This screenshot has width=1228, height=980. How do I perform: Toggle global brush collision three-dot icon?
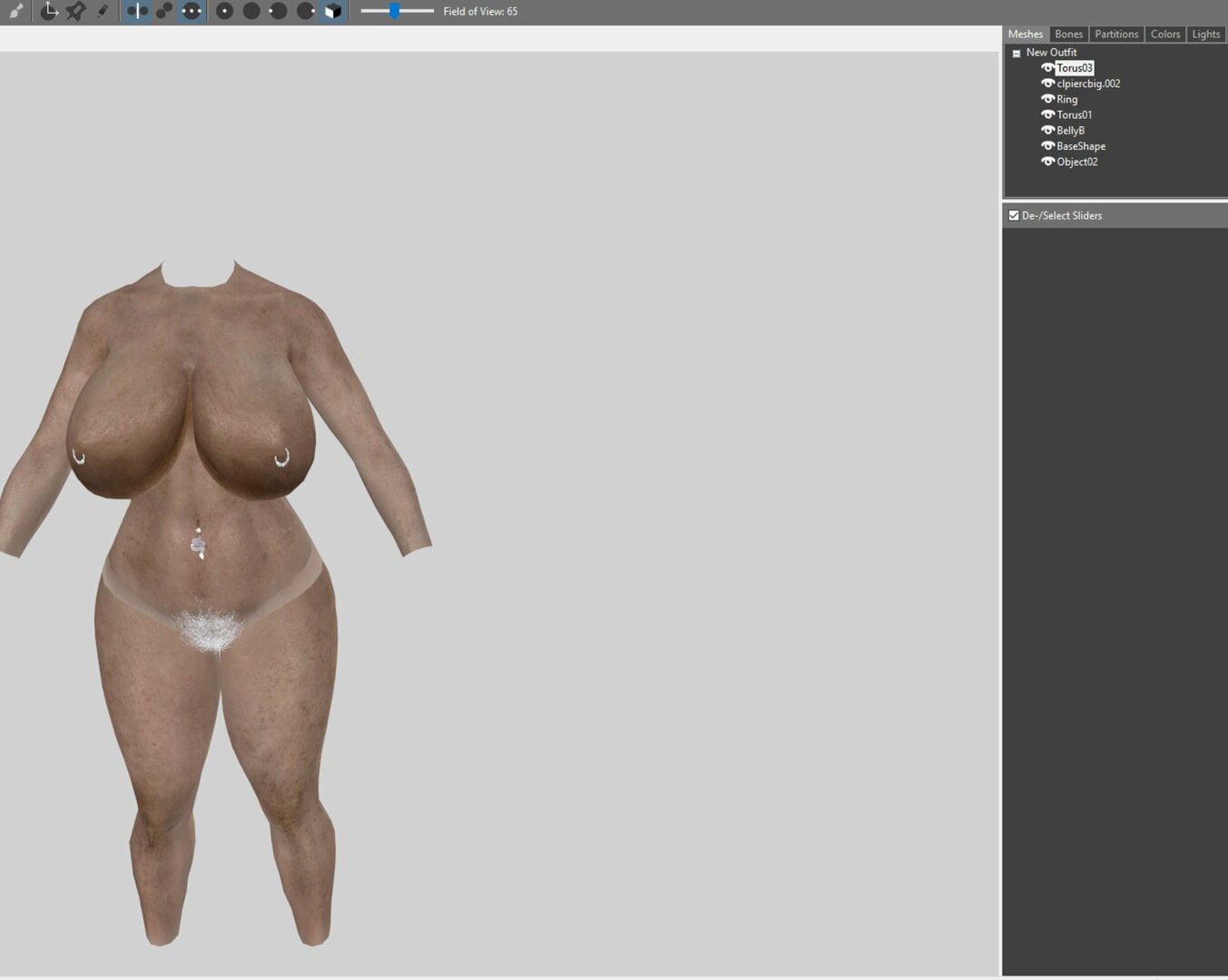pyautogui.click(x=192, y=11)
